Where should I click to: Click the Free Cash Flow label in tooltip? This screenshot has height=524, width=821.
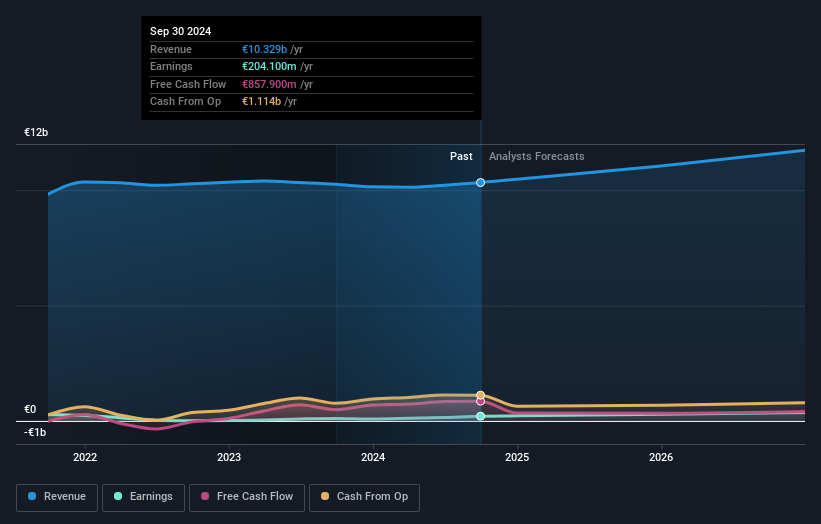click(x=188, y=84)
